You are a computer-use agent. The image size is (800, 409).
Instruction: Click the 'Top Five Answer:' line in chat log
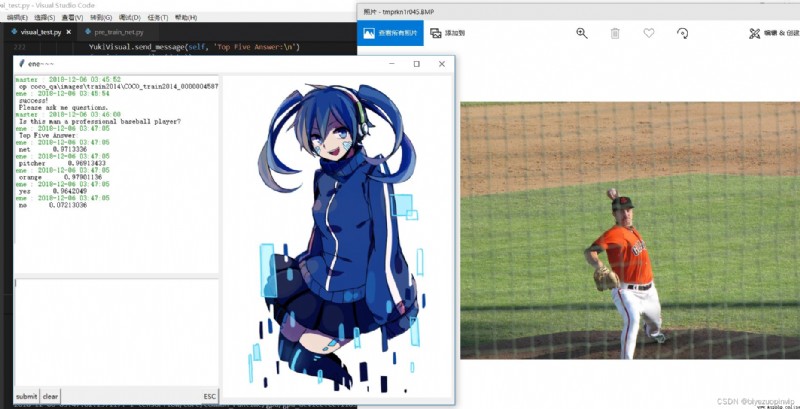48,136
